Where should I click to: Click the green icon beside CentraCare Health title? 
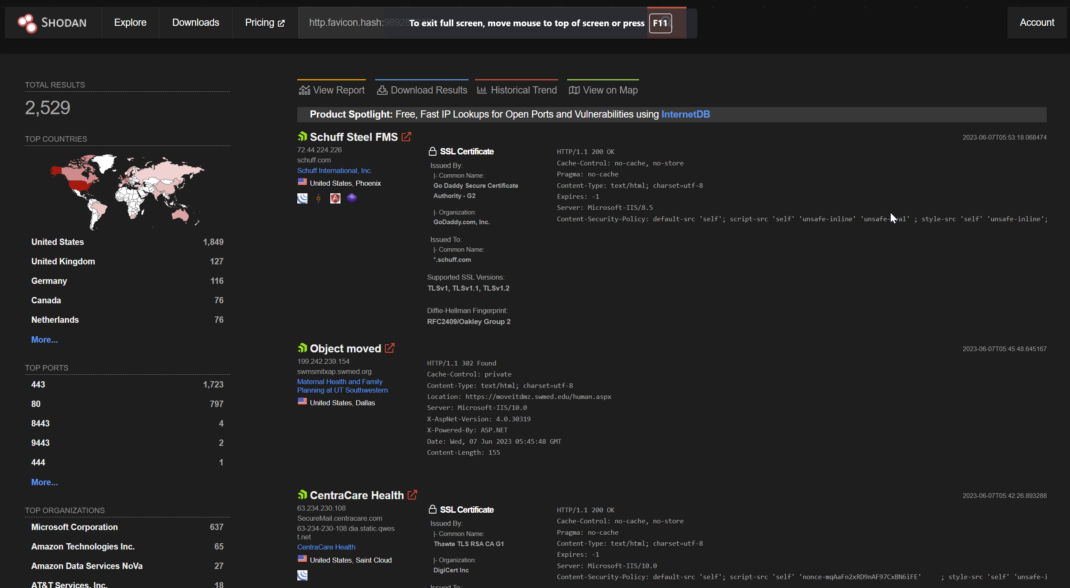302,495
